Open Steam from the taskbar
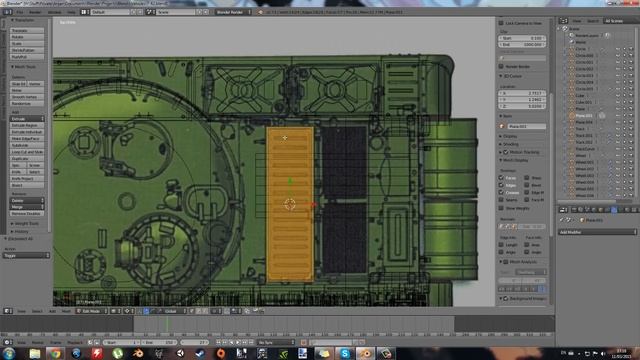Screen dimensions: 640x360 [200, 353]
